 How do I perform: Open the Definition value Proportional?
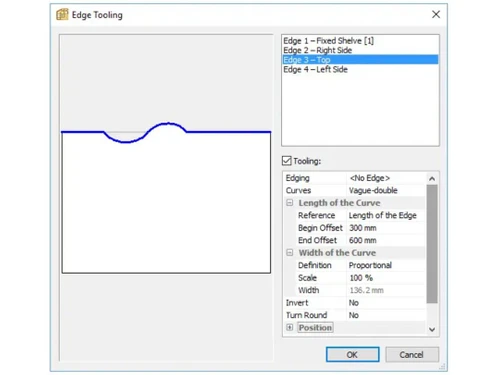click(x=386, y=265)
